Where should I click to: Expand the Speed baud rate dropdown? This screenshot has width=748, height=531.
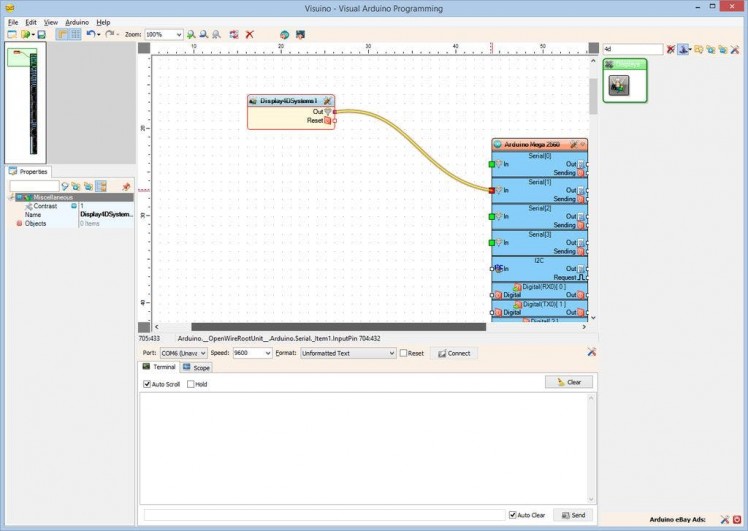coord(252,353)
